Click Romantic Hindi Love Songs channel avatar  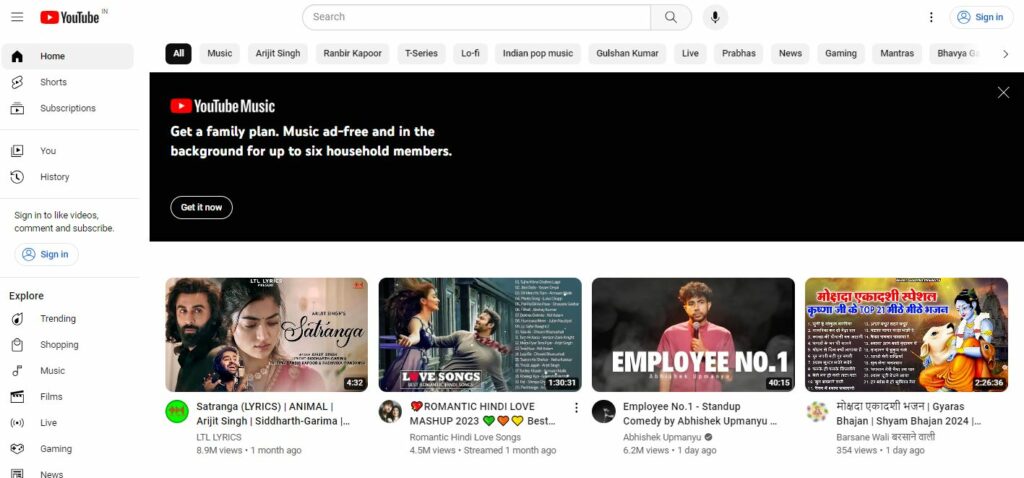(x=390, y=411)
